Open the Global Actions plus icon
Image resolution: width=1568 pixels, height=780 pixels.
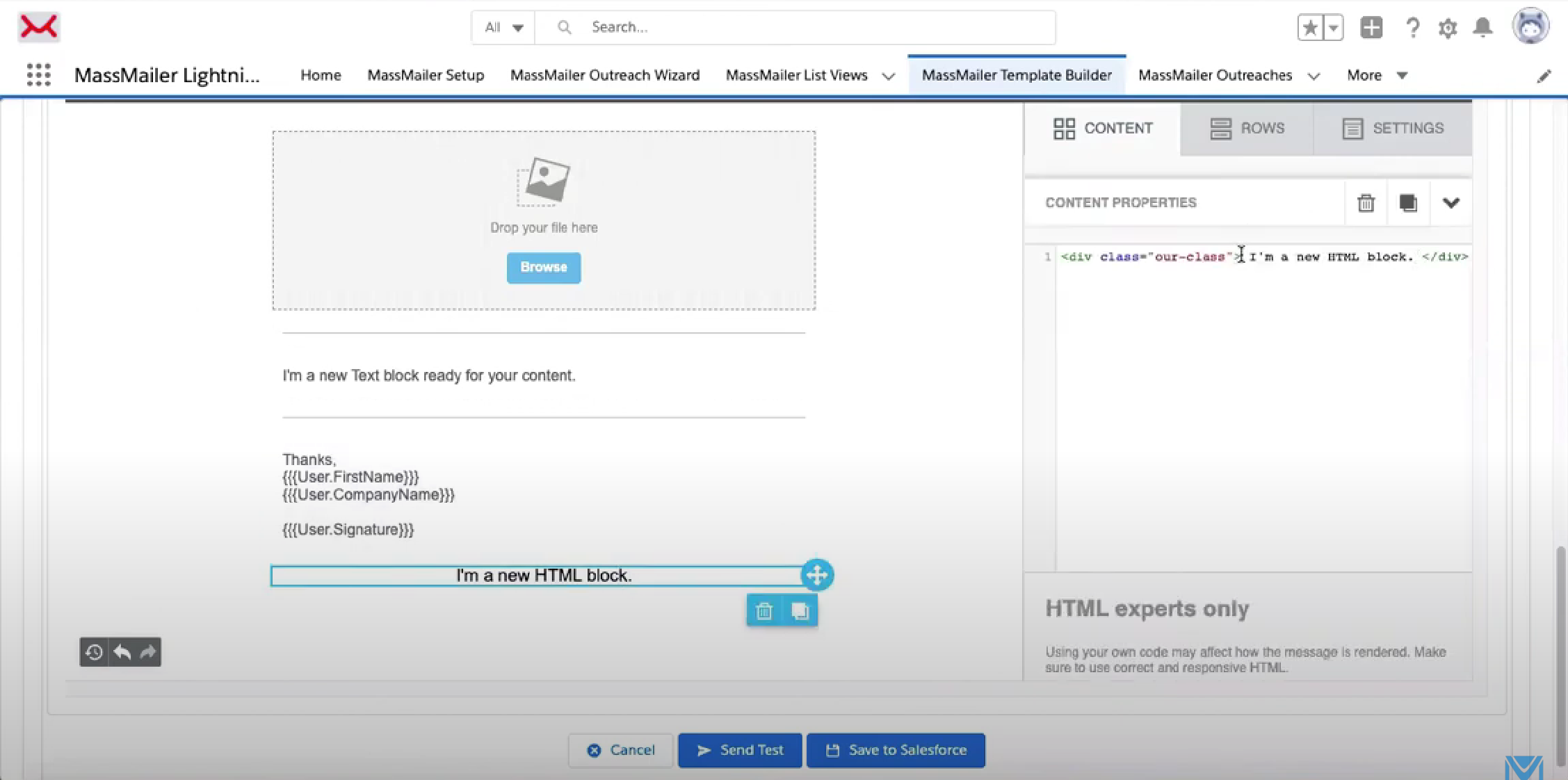click(1371, 28)
